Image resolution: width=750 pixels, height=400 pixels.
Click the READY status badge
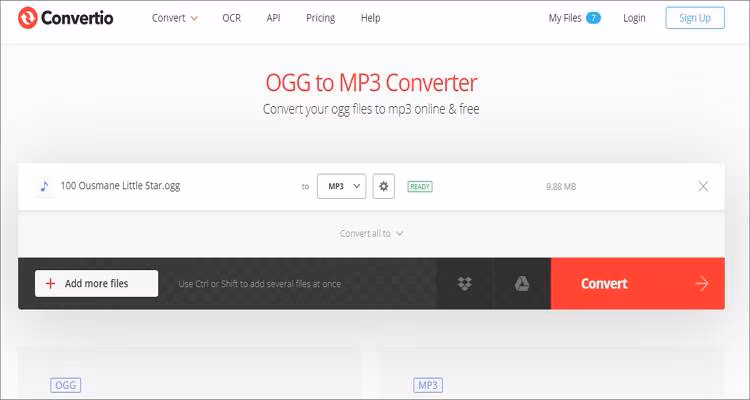coord(420,187)
